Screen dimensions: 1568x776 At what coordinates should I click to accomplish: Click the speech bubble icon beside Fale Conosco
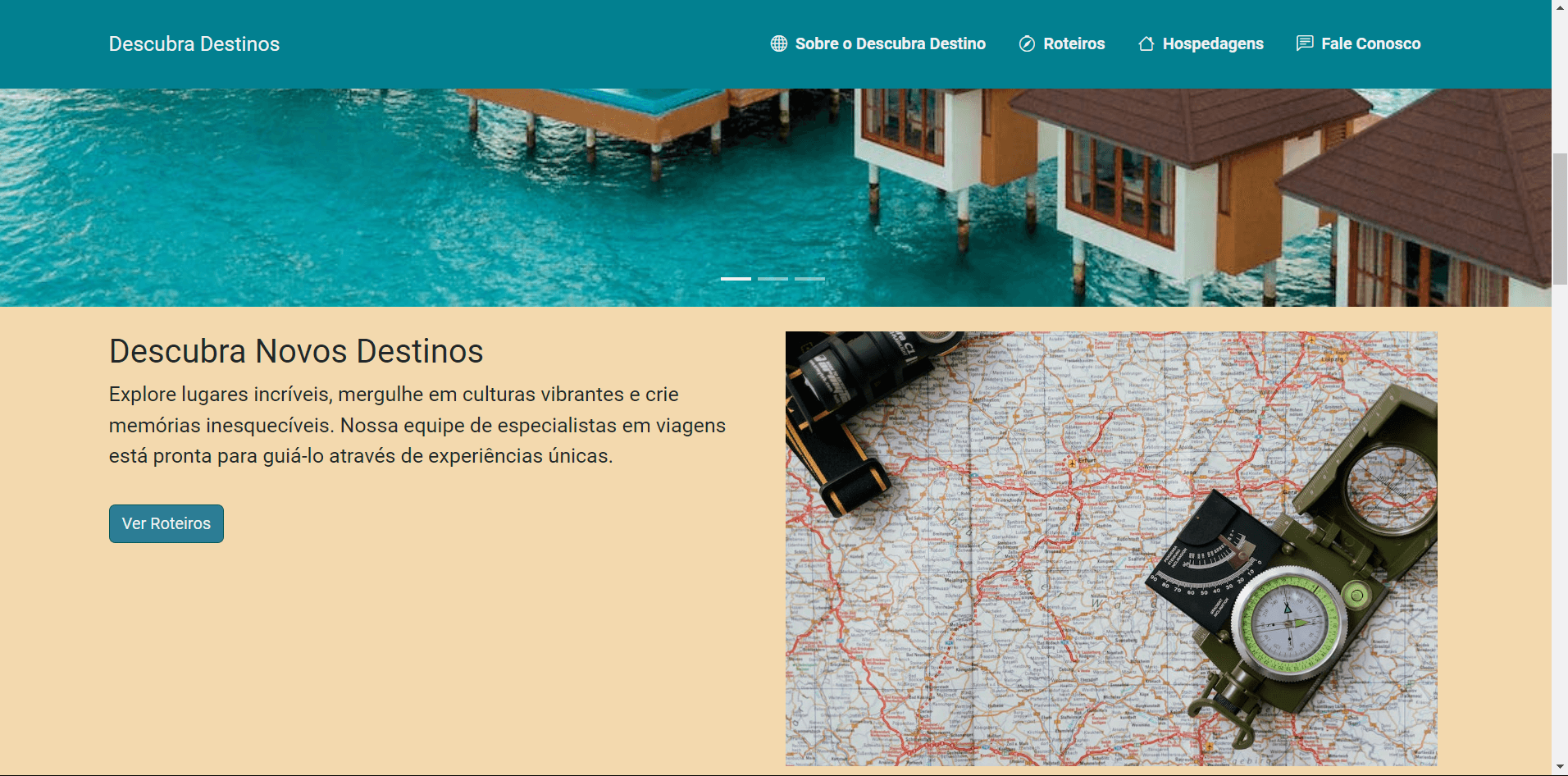pyautogui.click(x=1304, y=43)
